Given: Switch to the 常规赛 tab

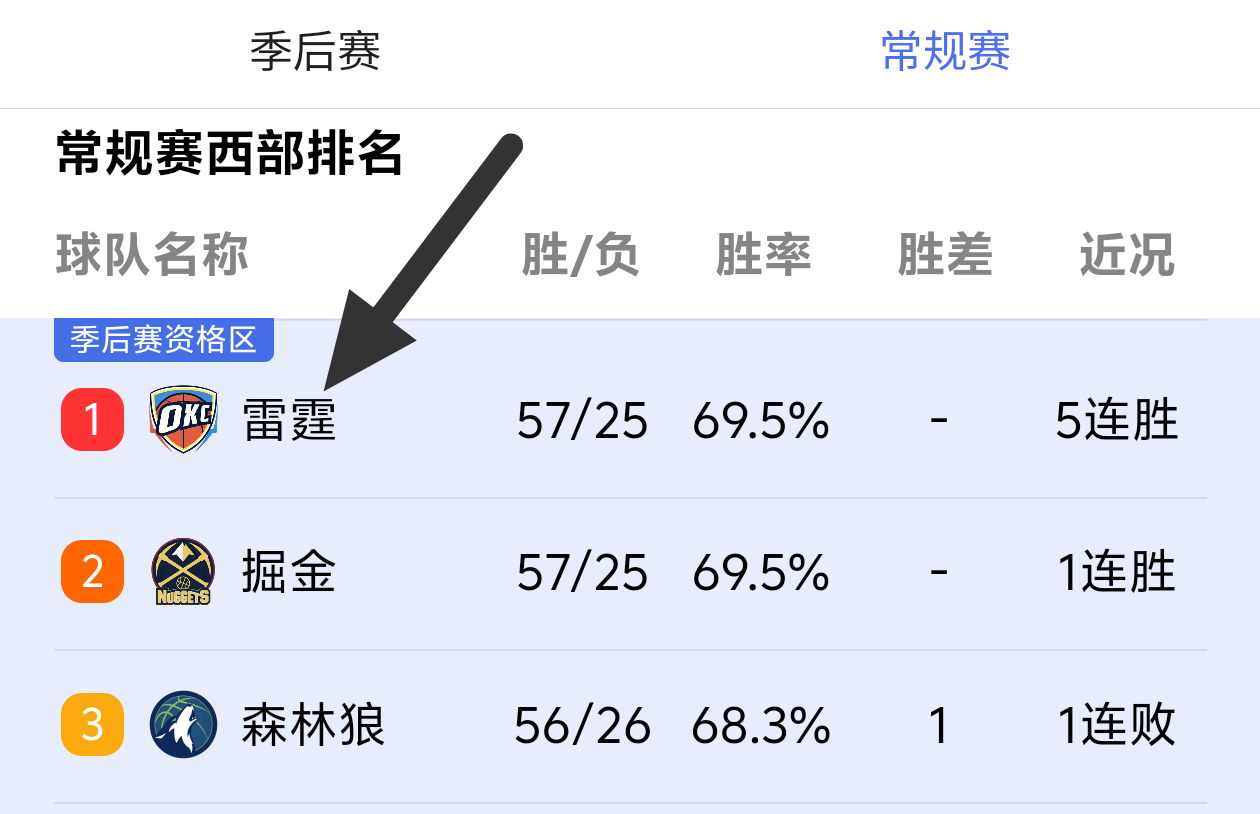Looking at the screenshot, I should coord(945,51).
